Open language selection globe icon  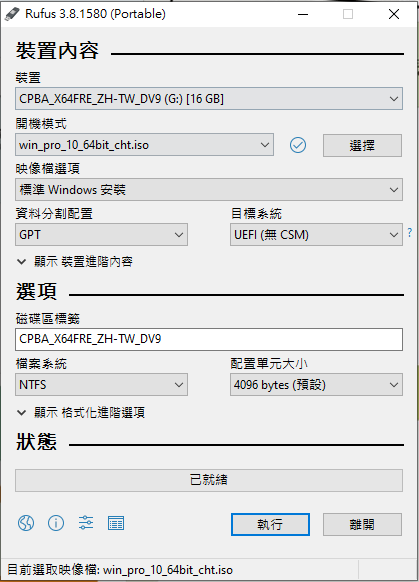pyautogui.click(x=26, y=523)
